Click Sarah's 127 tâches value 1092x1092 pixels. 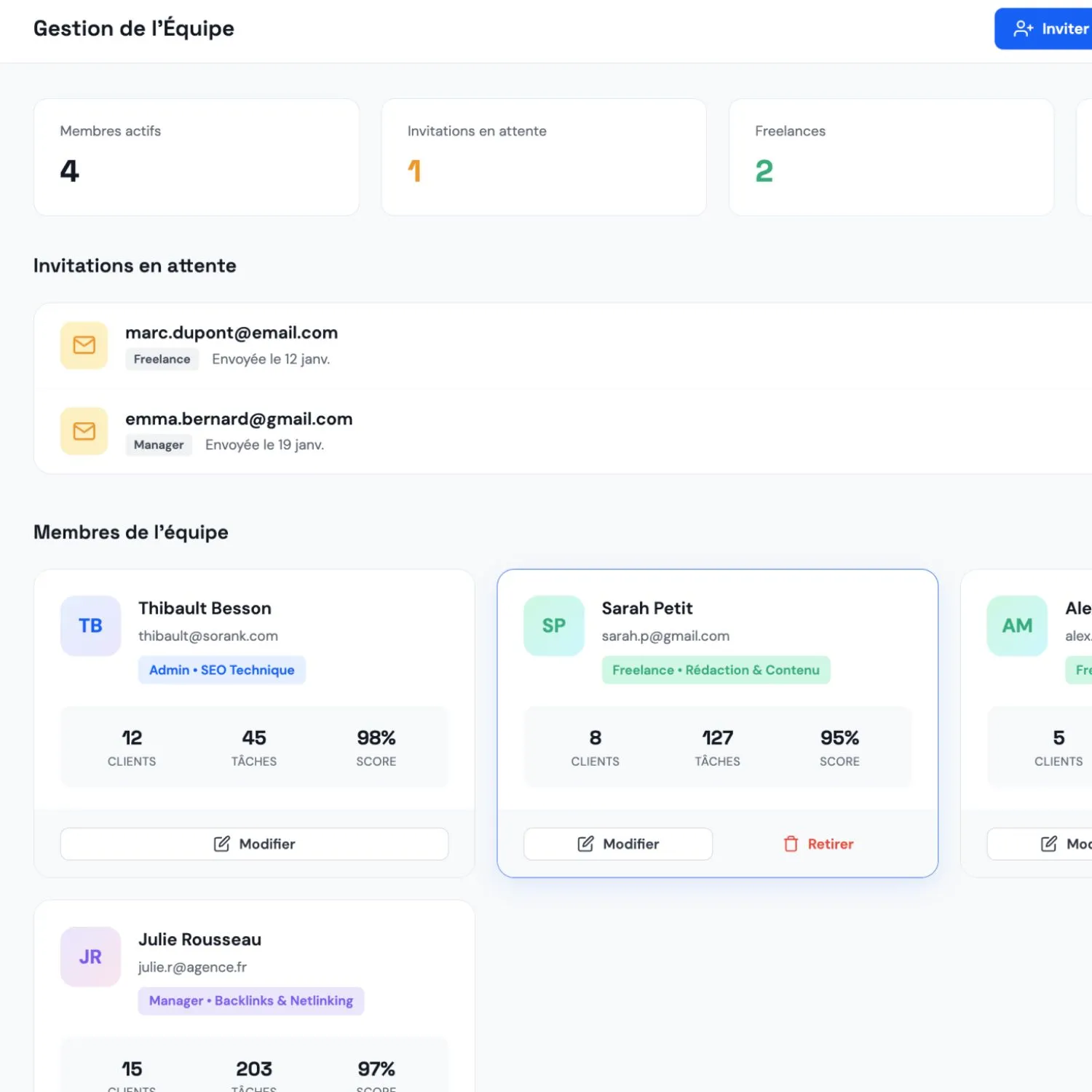coord(718,737)
